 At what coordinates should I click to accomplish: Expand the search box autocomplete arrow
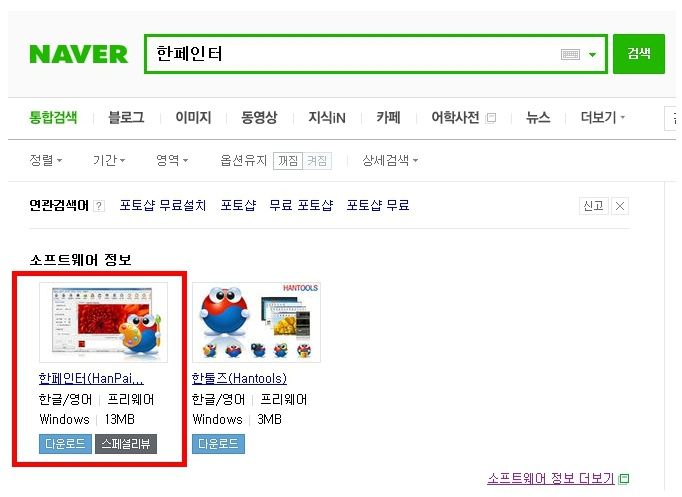[592, 55]
